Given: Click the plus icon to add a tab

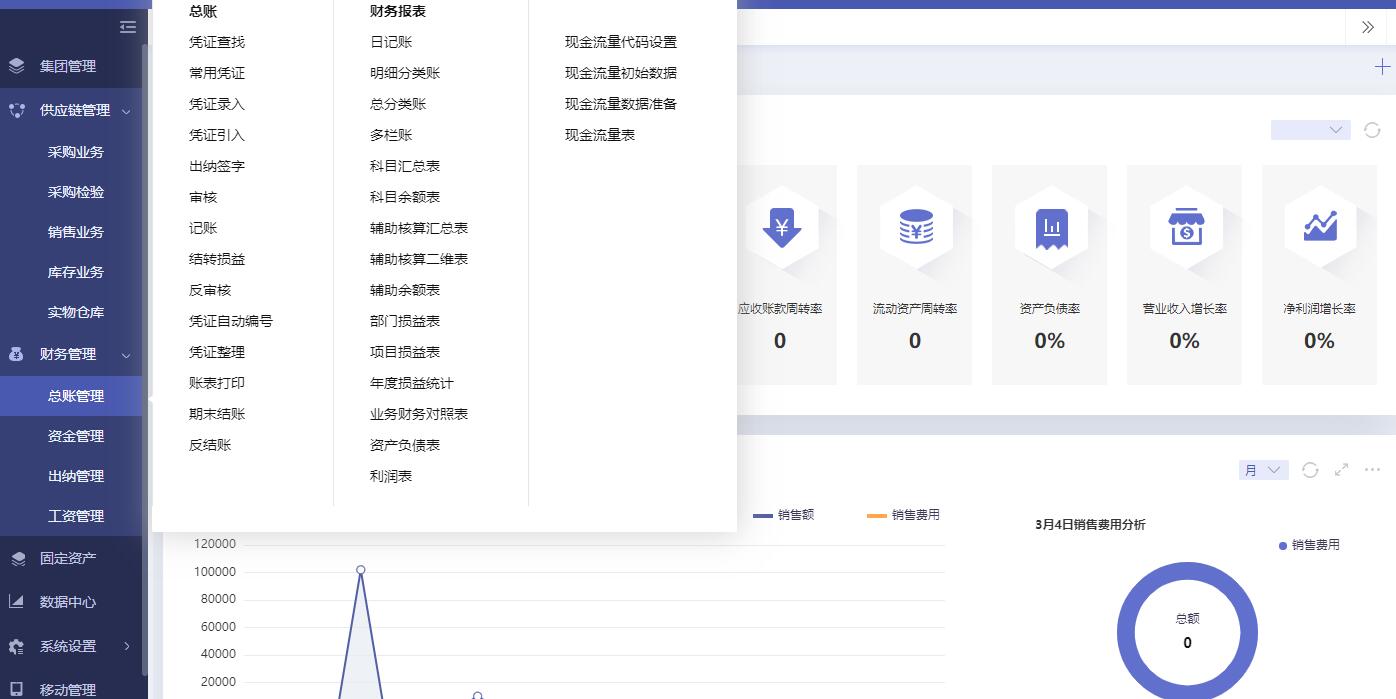Looking at the screenshot, I should [x=1382, y=67].
